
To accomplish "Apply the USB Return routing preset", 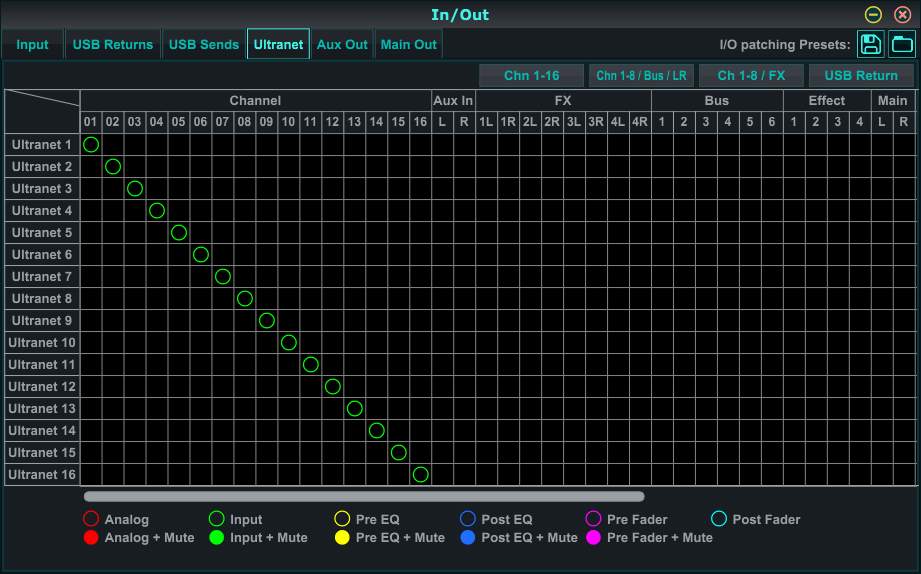I will 861,75.
